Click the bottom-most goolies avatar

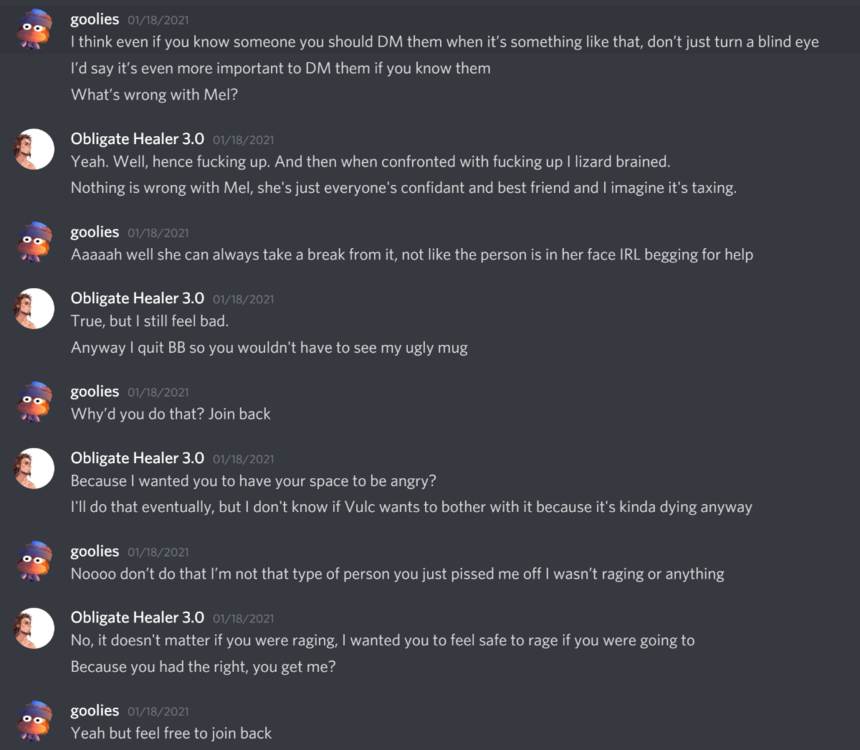pyautogui.click(x=34, y=720)
